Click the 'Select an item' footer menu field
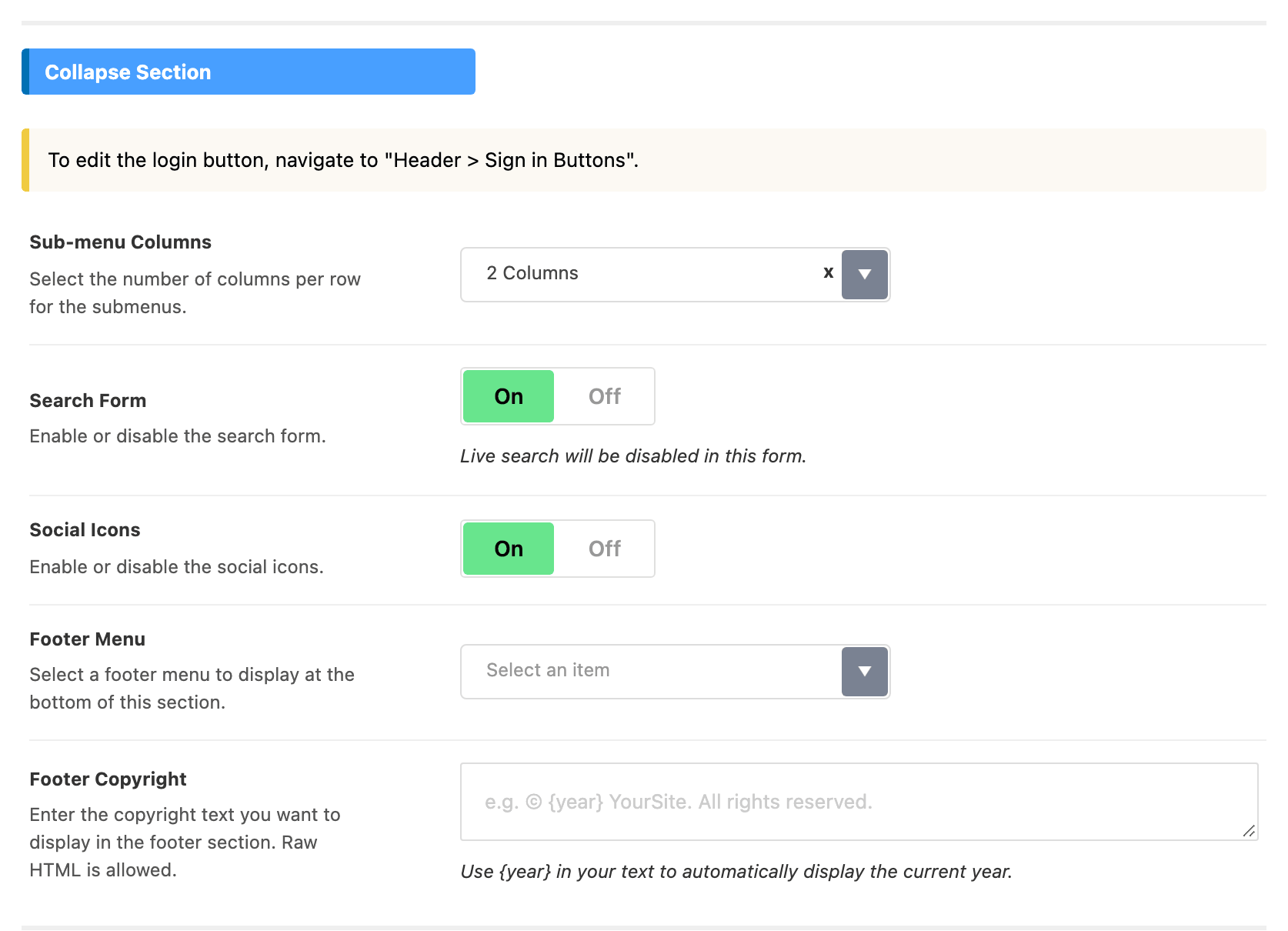1288x931 pixels. [675, 672]
